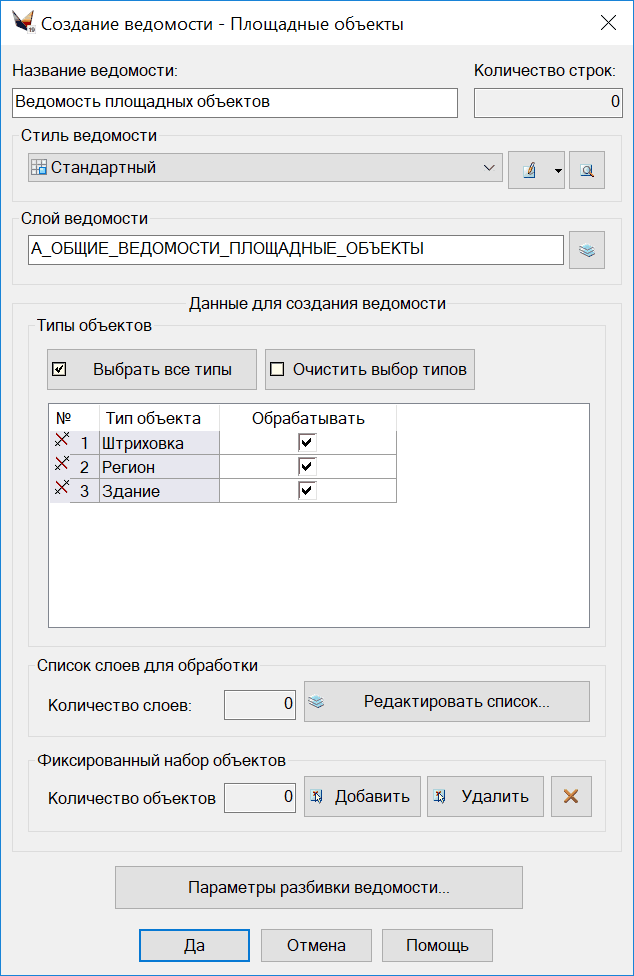Expand the Стандартный style dropdown
Viewport: 634px width, 976px height.
(489, 168)
